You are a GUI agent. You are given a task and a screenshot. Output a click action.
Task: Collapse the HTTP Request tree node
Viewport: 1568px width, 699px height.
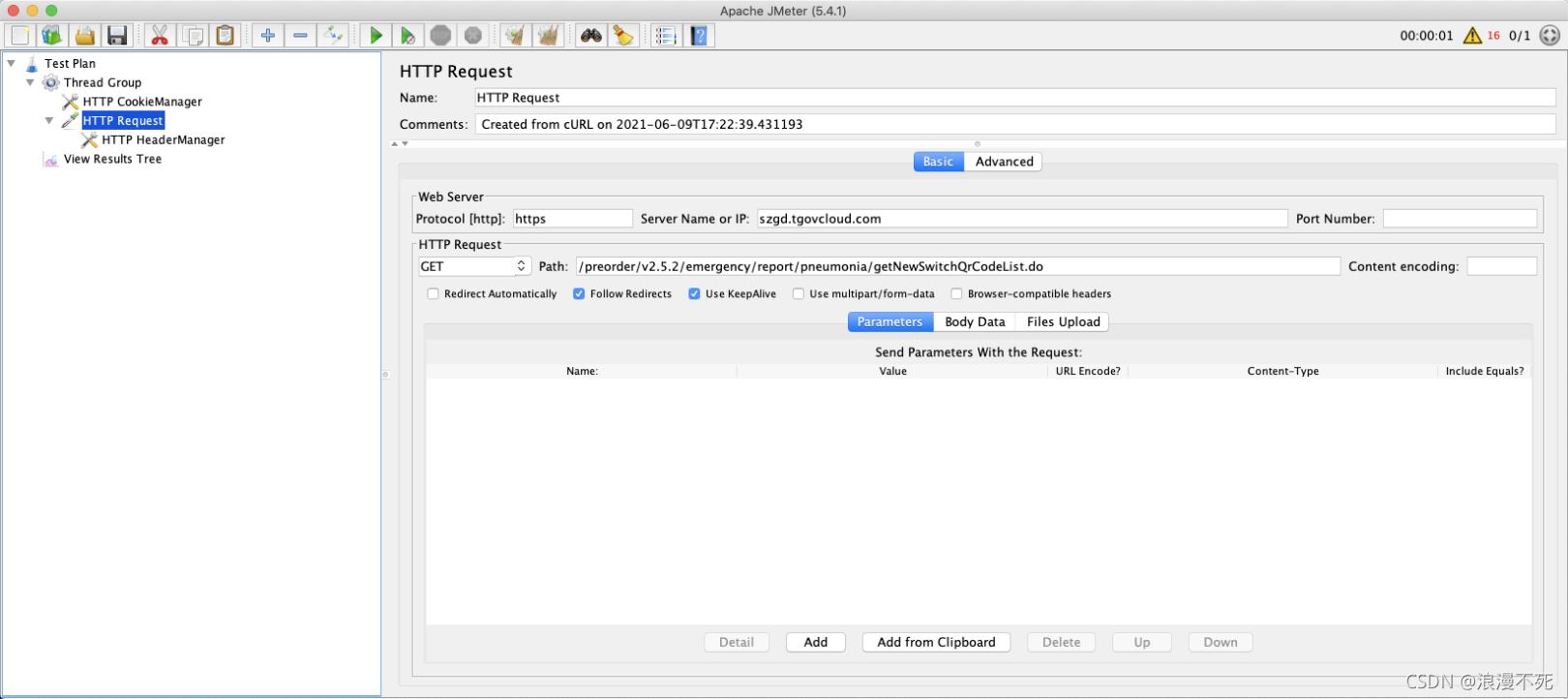pyautogui.click(x=49, y=121)
